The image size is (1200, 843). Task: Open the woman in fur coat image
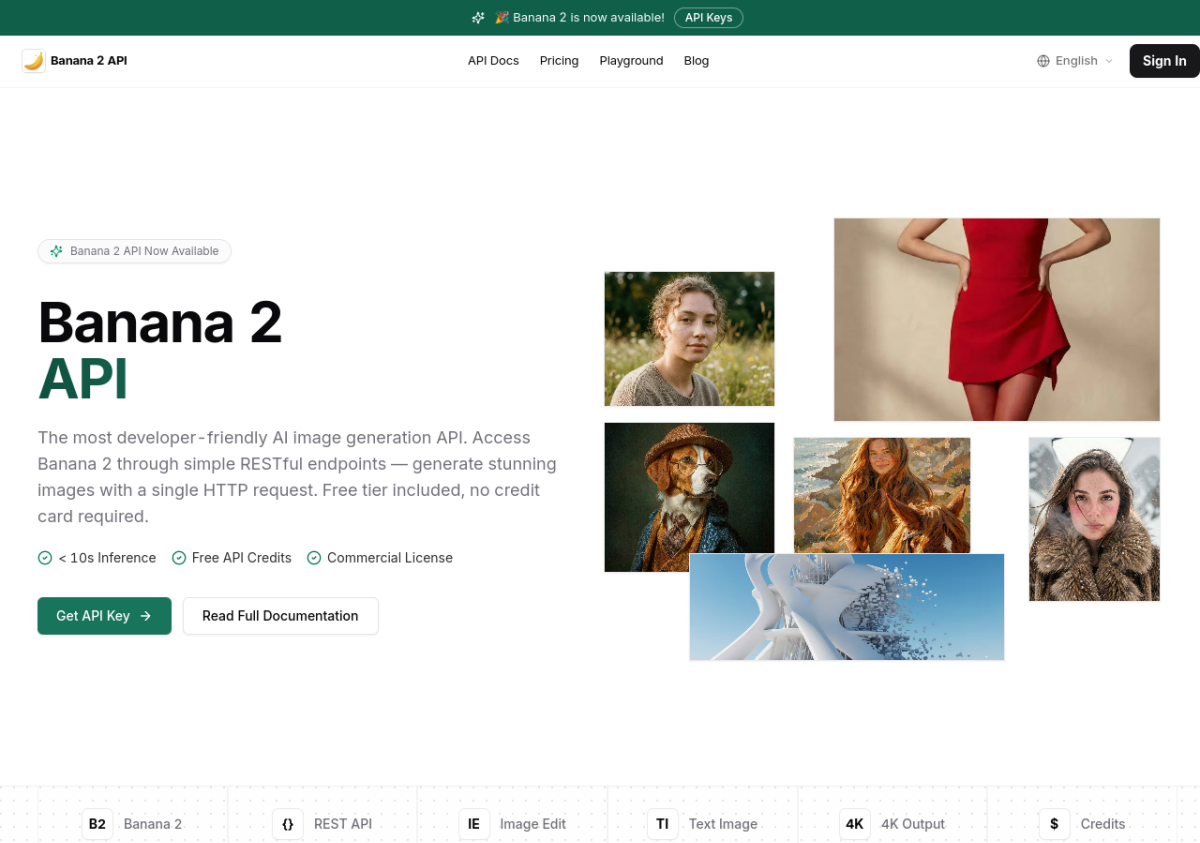tap(1094, 519)
